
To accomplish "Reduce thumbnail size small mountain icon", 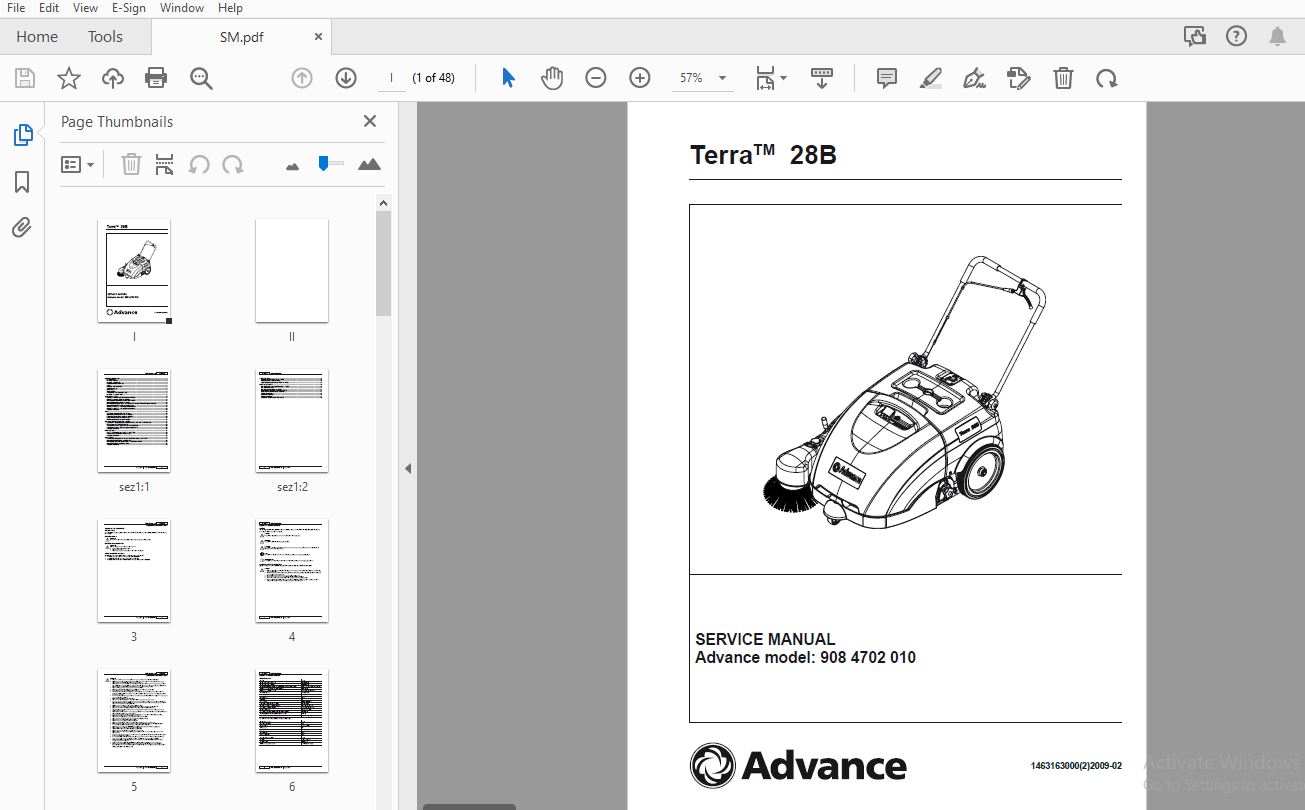I will (292, 166).
